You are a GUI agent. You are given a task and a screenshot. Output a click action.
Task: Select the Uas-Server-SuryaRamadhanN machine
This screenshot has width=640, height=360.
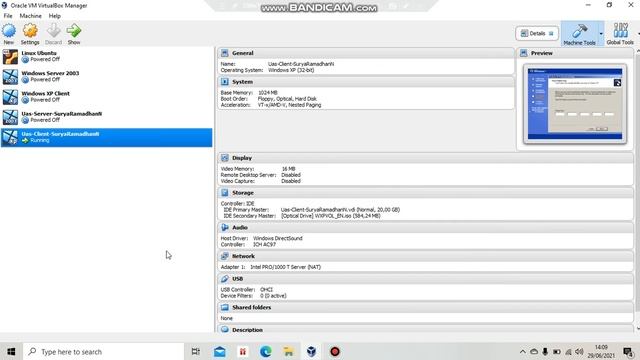coord(106,117)
